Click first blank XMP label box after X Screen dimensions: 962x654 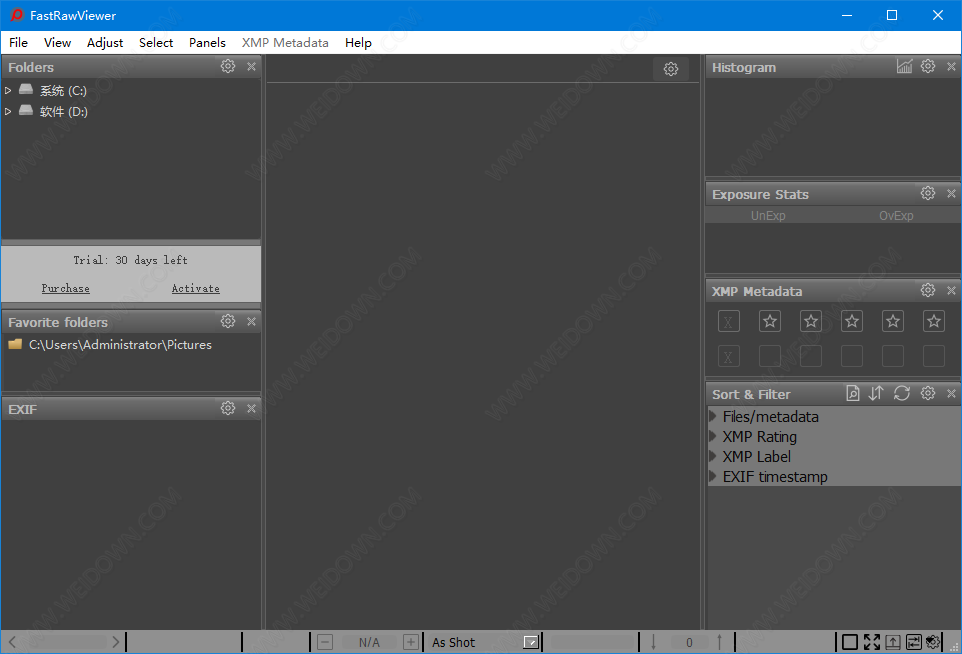[769, 356]
